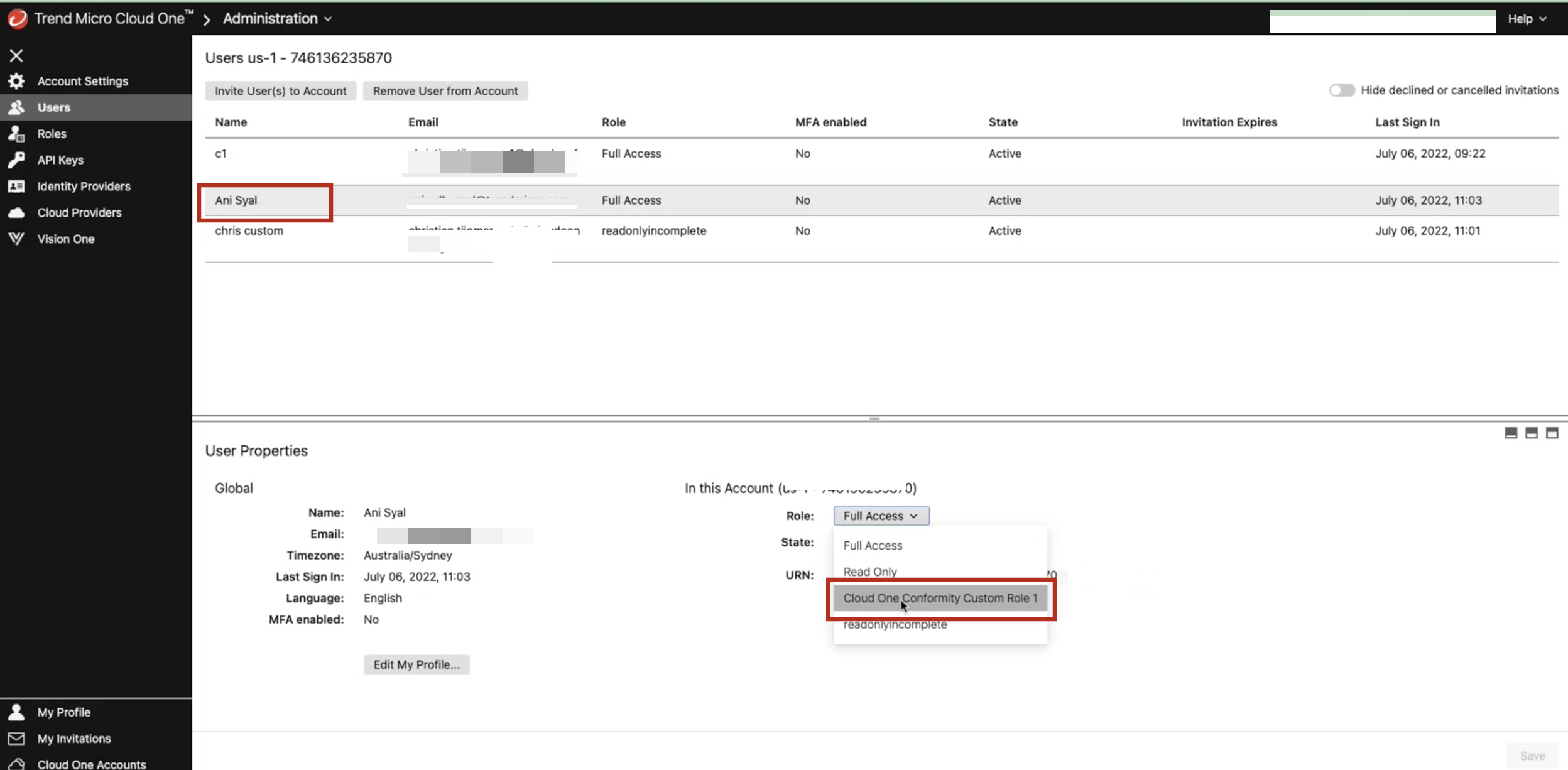Click the Identity Providers card icon
Image resolution: width=1568 pixels, height=770 pixels.
tap(16, 187)
